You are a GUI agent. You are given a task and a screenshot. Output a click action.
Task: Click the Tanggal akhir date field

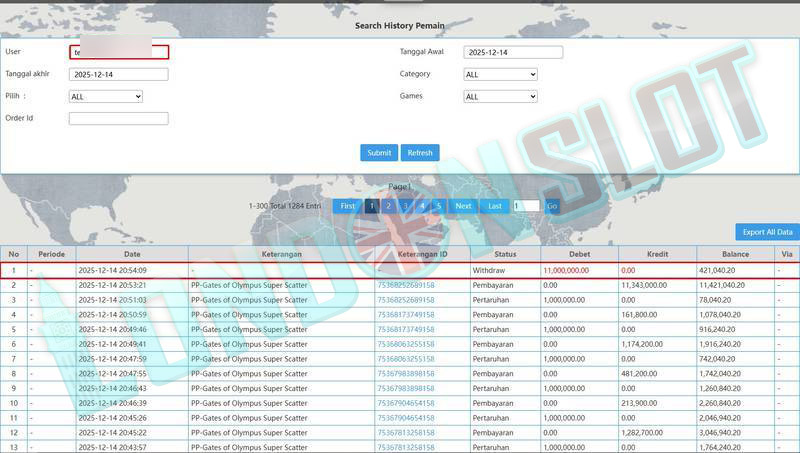pyautogui.click(x=119, y=74)
